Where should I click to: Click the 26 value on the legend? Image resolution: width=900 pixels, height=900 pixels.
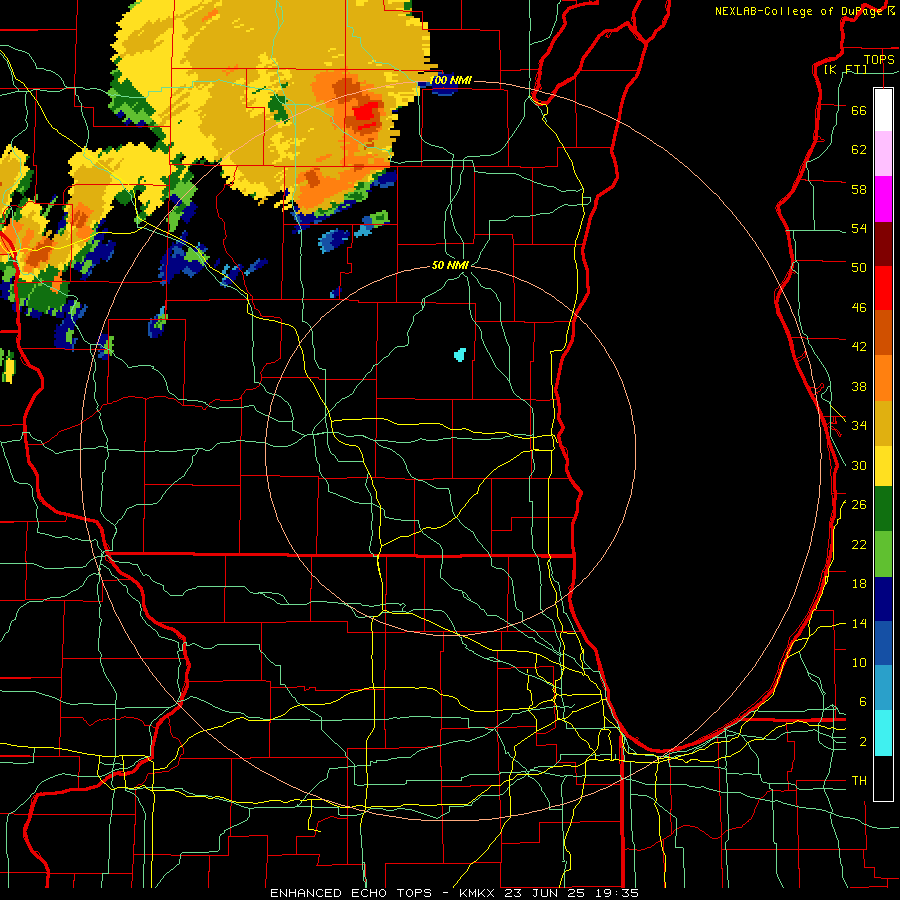pos(859,505)
